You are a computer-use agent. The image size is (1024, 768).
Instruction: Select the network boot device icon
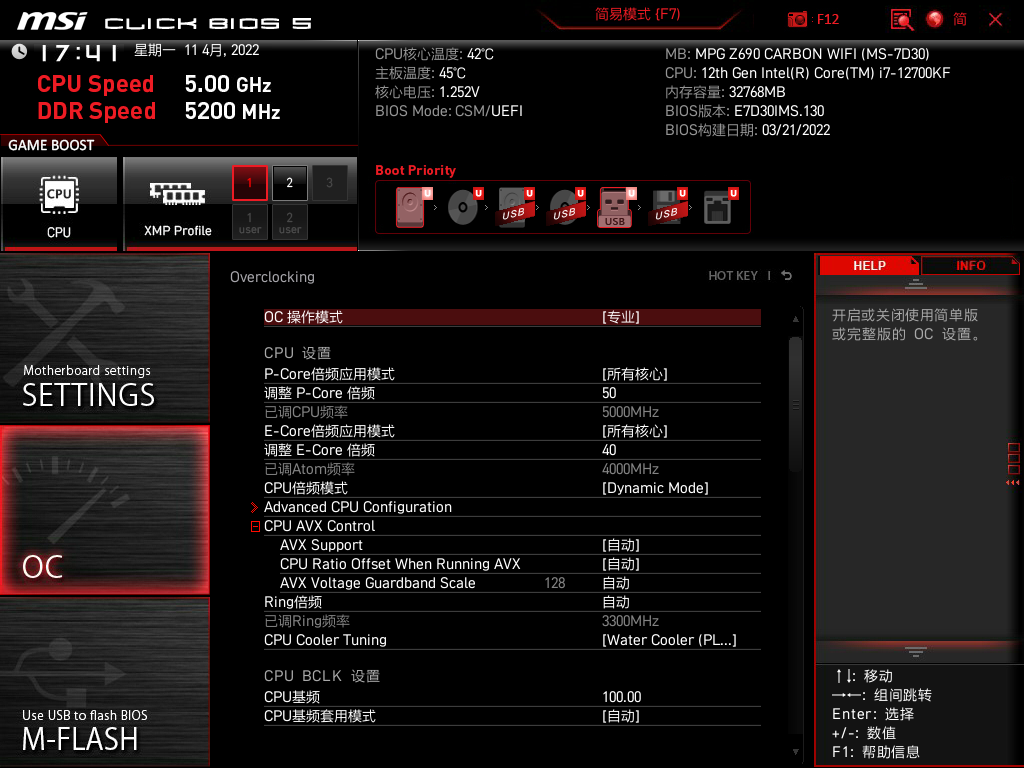[719, 207]
